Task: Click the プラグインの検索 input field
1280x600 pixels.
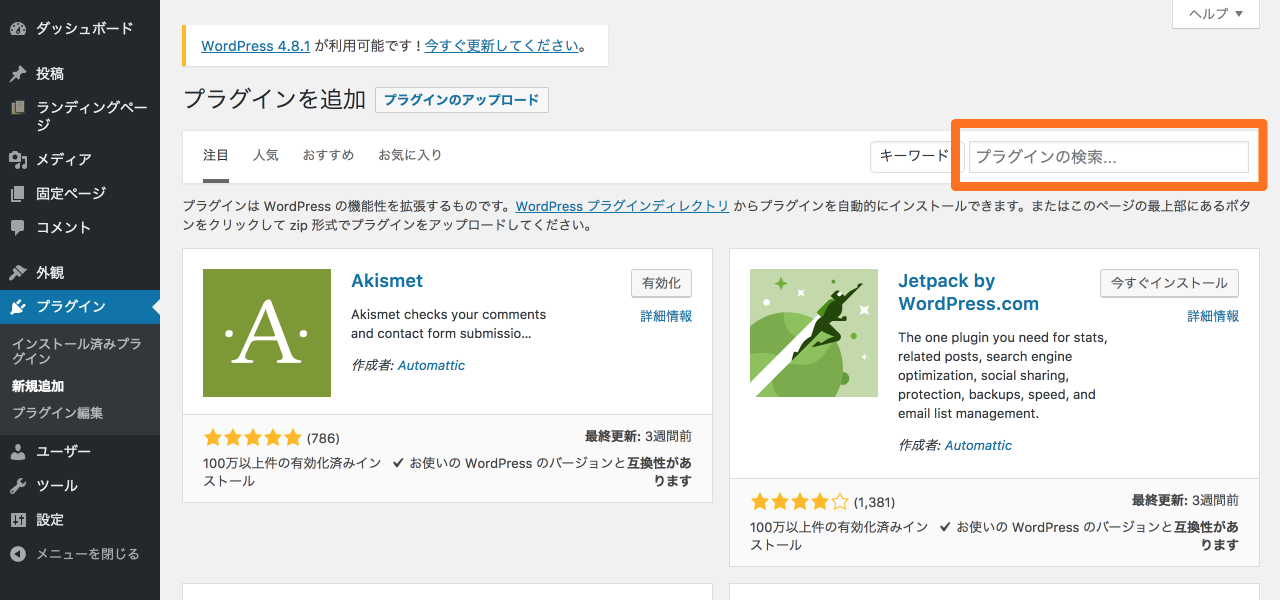Action: pos(1108,157)
